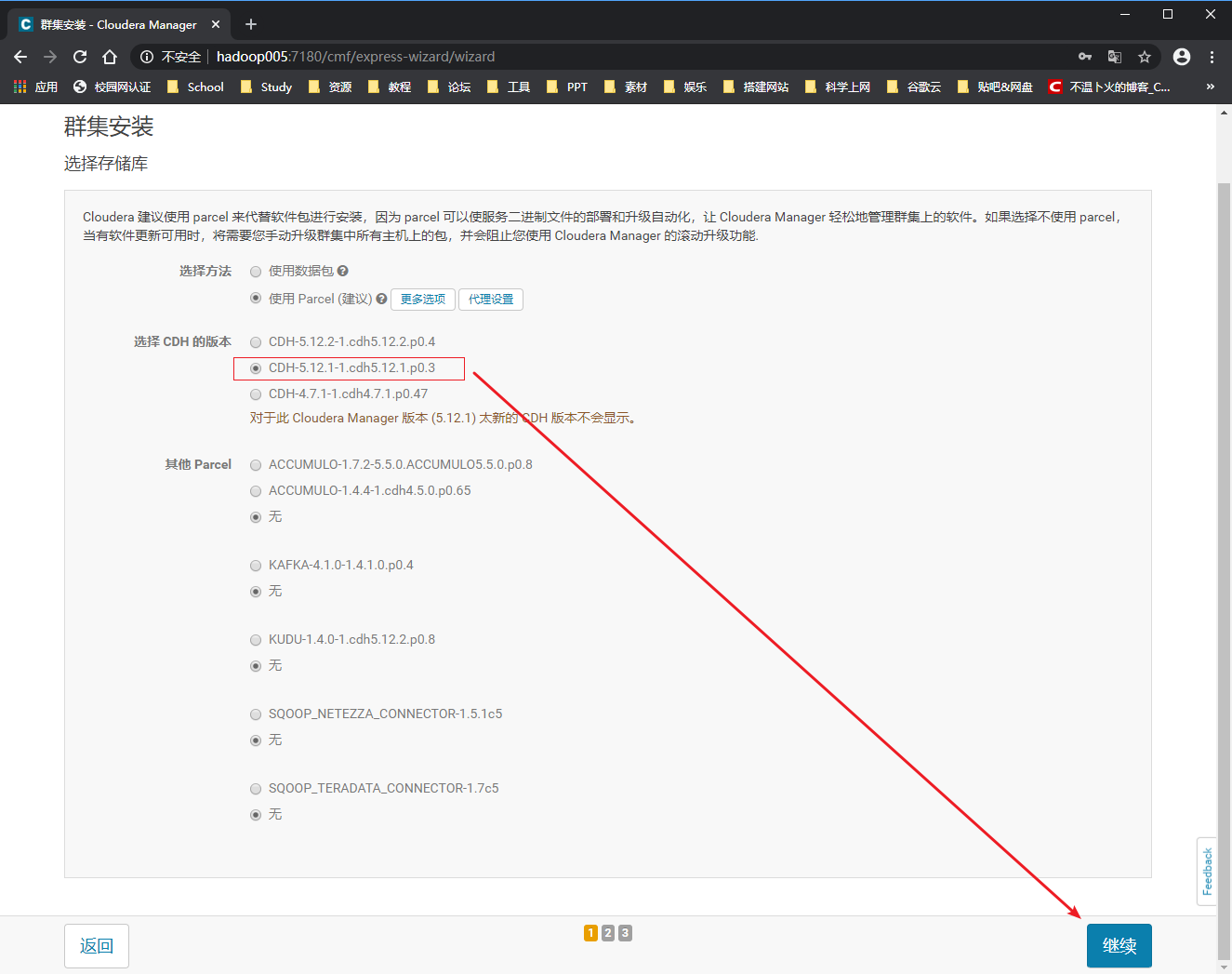Select KAFKA-4.1.0-1.4.1.0.p0.4 parcel
Viewport: 1232px width, 974px height.
(256, 566)
